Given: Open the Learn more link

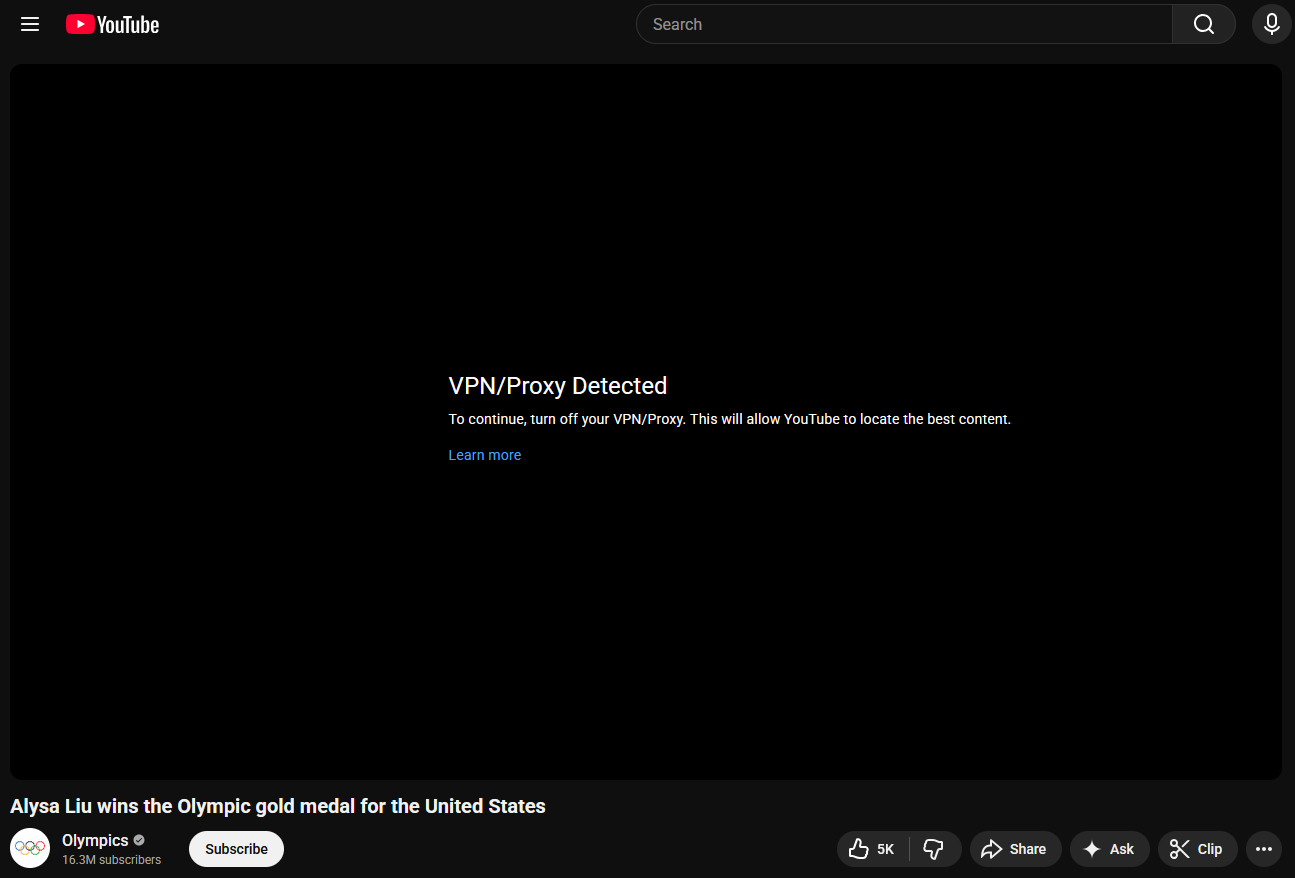Looking at the screenshot, I should click(484, 455).
